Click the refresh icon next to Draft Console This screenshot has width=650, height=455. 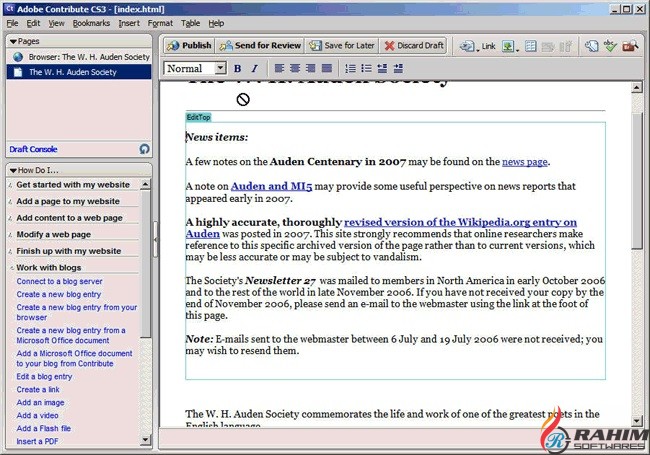click(144, 149)
